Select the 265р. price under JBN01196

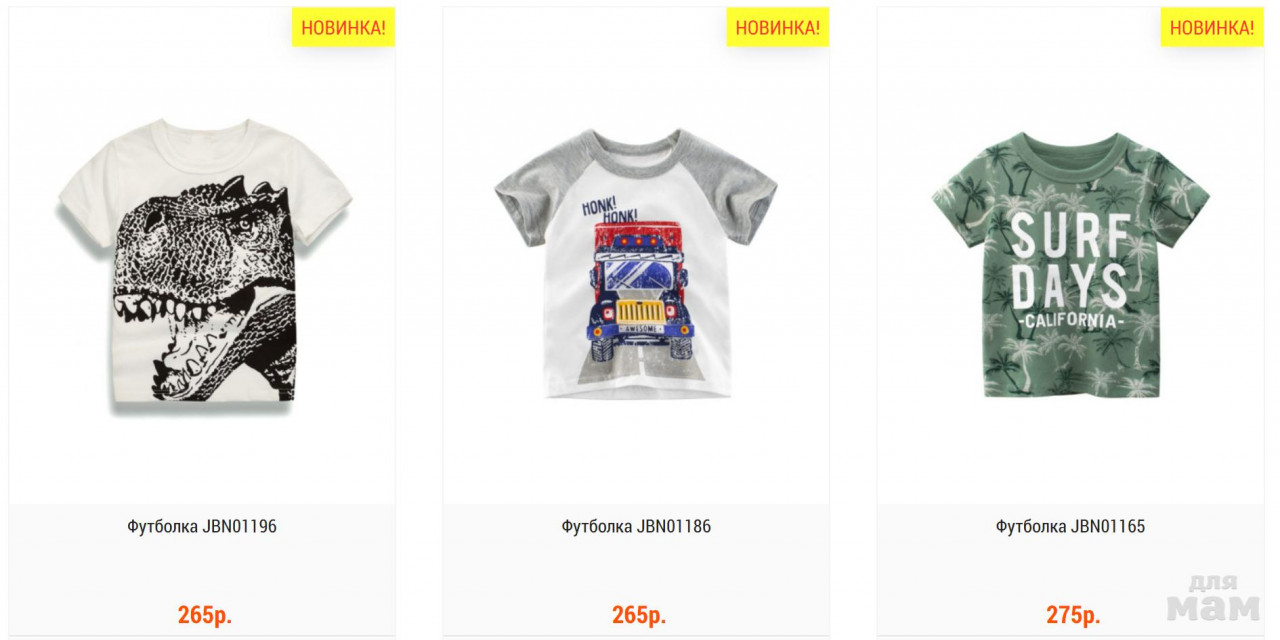[x=205, y=615]
